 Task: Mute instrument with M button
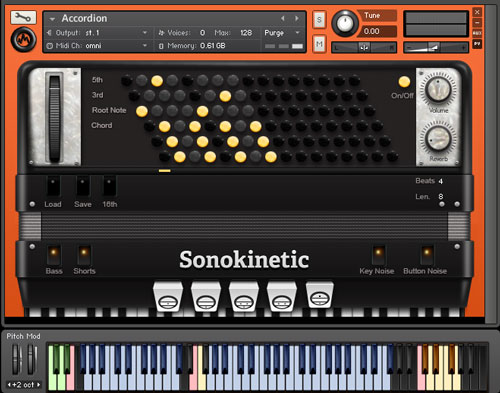(x=319, y=44)
